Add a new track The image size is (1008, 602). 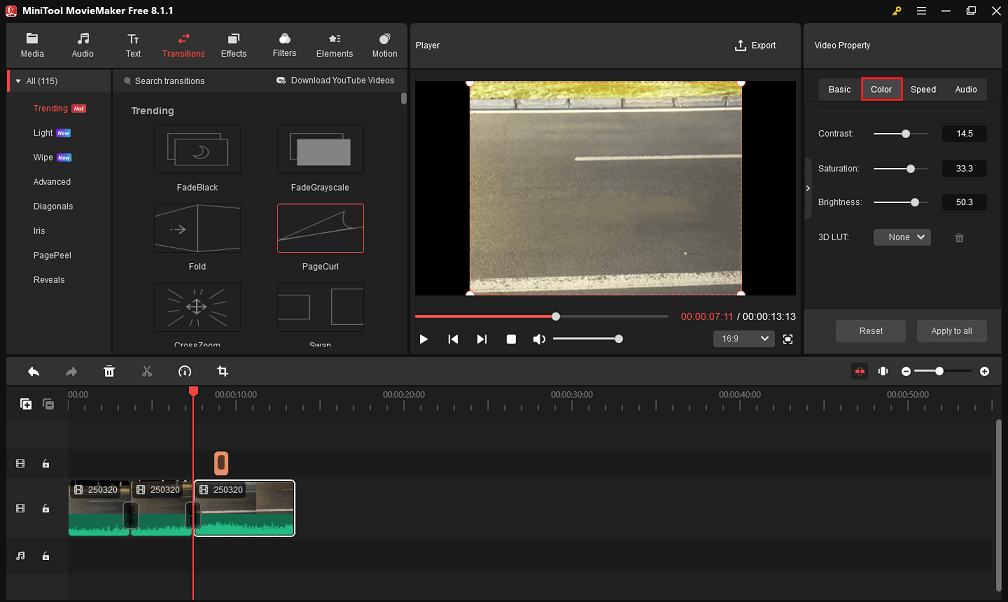[x=26, y=404]
